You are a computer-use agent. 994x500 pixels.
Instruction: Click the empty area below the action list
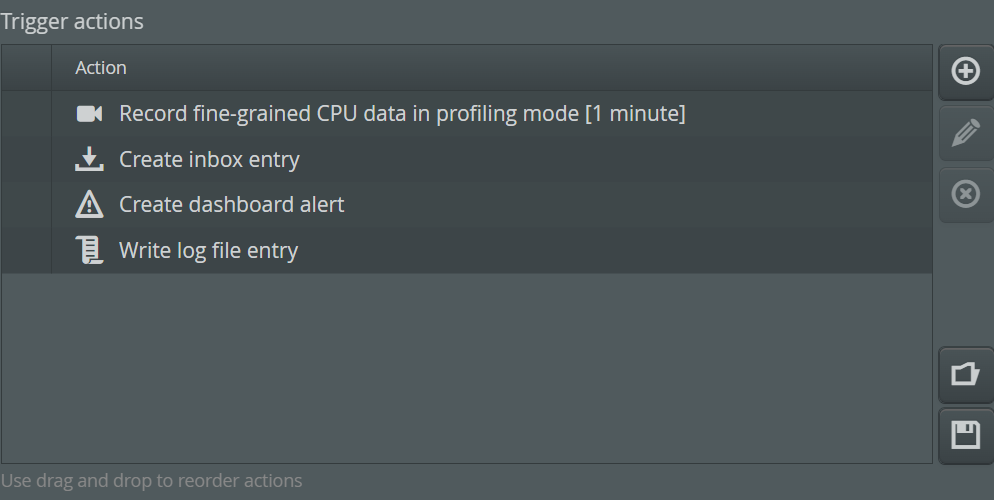466,367
